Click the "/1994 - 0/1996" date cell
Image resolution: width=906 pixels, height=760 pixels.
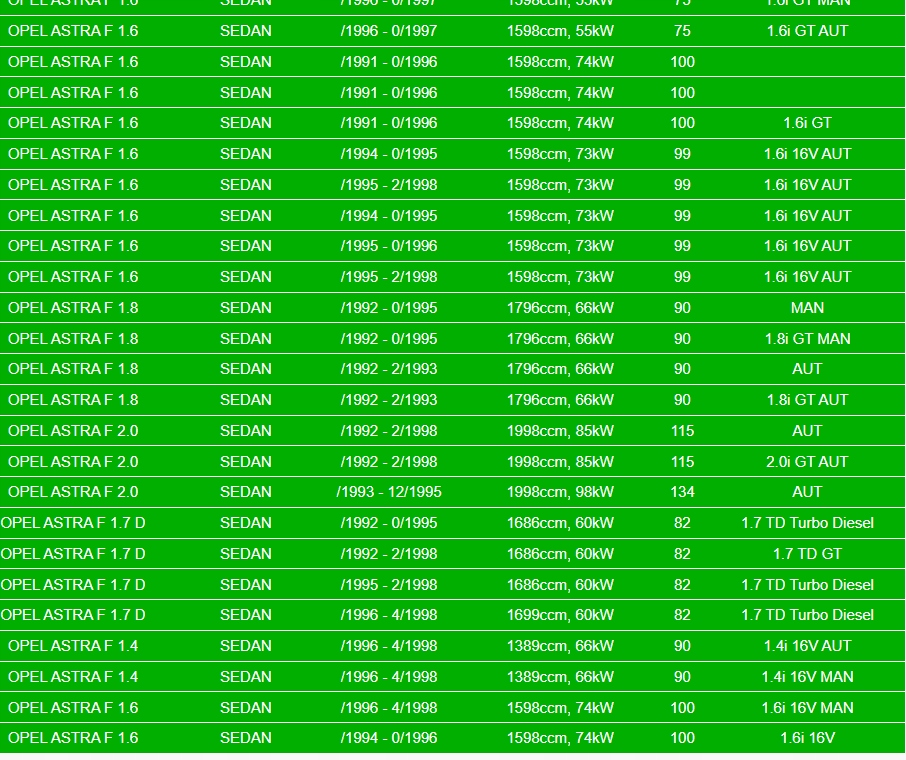(388, 737)
